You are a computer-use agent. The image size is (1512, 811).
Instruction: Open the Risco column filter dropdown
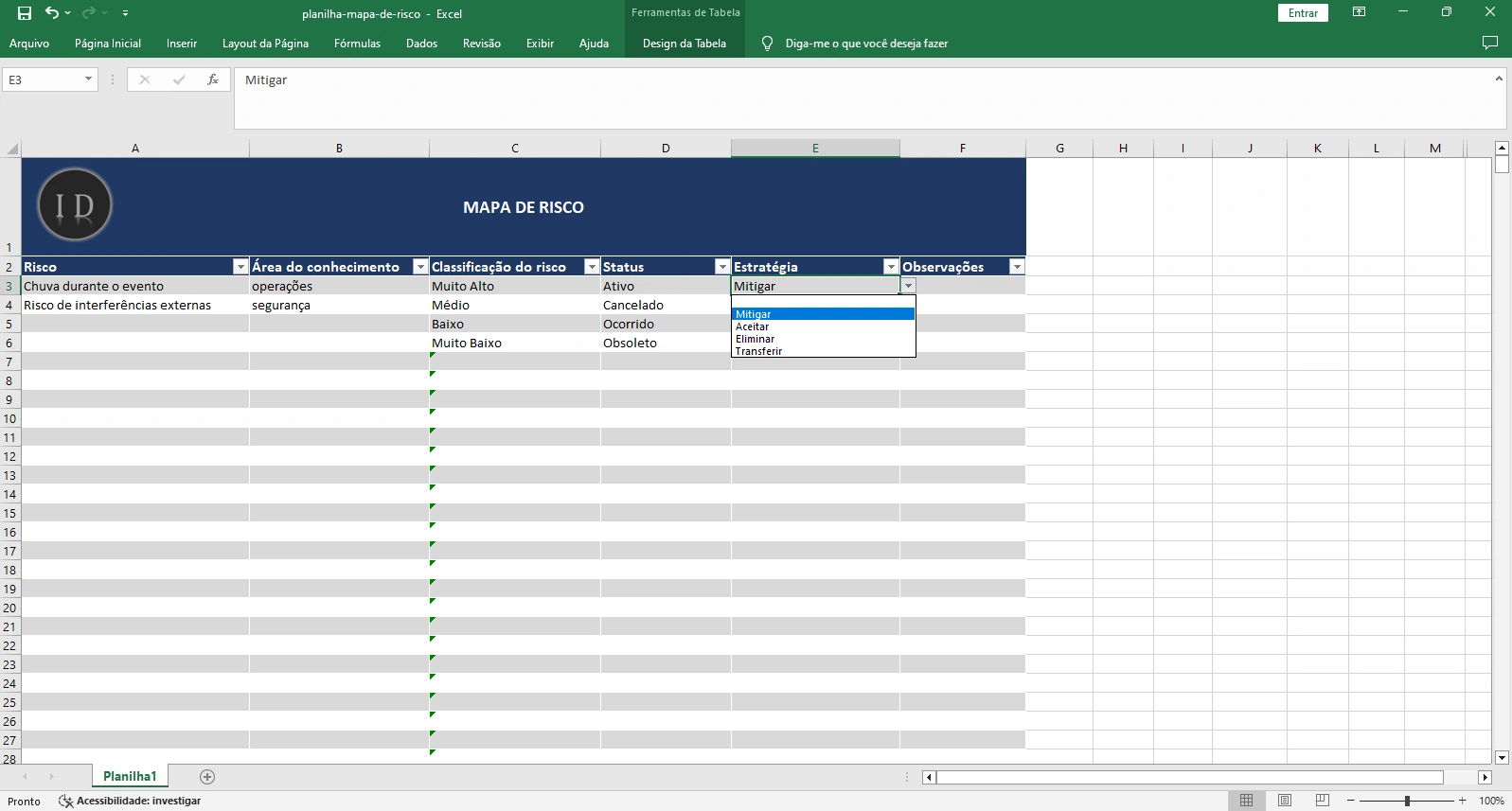[240, 267]
